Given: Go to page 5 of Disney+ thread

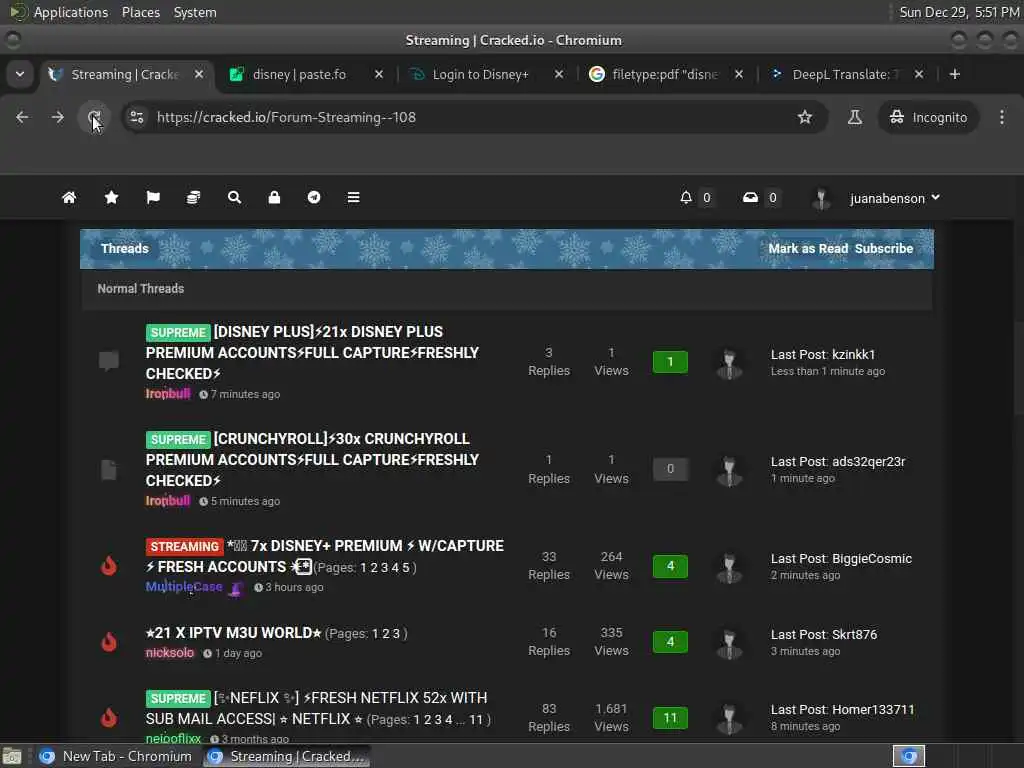Looking at the screenshot, I should (406, 568).
